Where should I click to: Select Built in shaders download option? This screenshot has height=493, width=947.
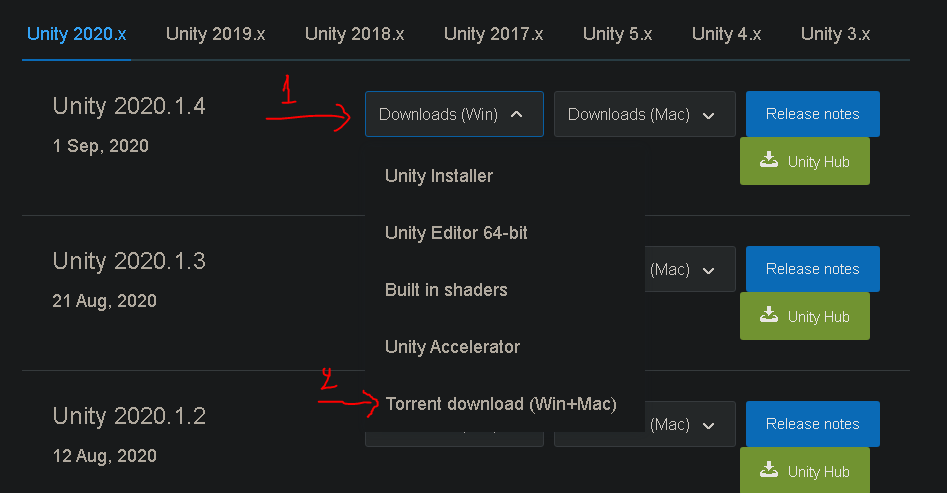click(x=446, y=290)
